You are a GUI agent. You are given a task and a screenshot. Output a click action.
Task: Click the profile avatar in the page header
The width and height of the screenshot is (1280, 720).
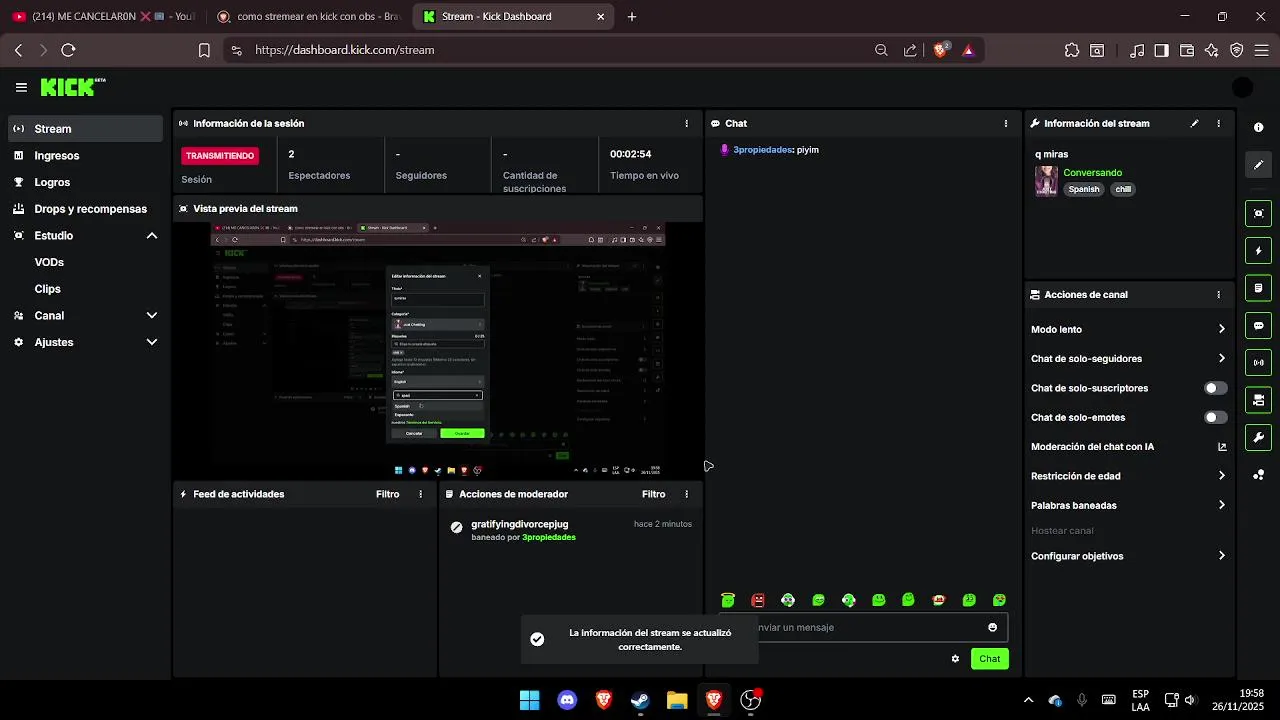click(1242, 88)
